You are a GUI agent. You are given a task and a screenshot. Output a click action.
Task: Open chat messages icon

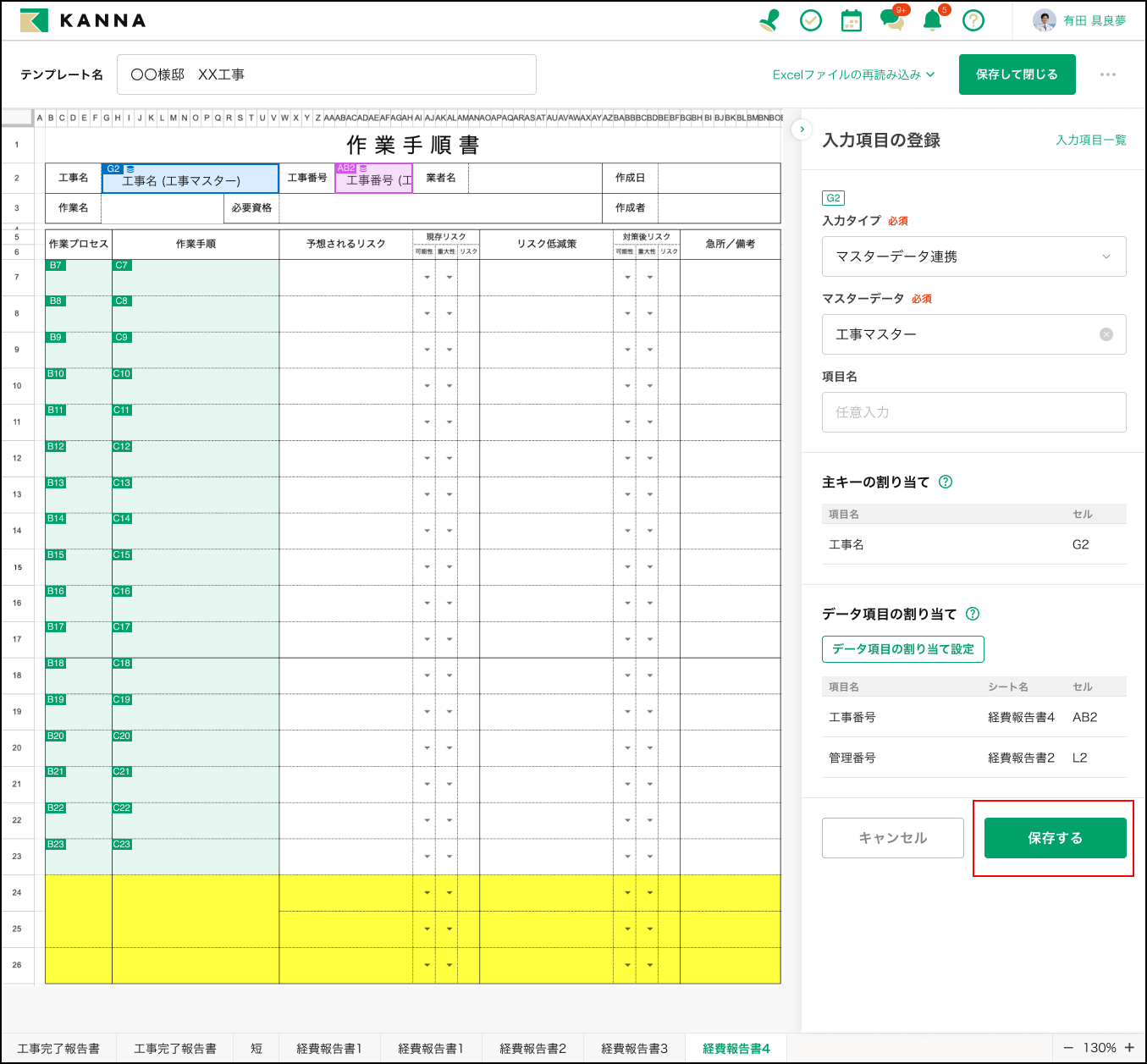(891, 20)
